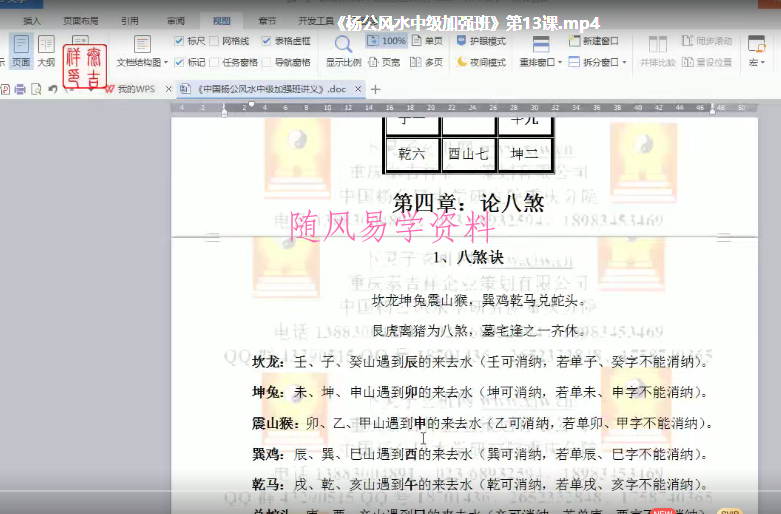Screen dimensions: 781x514
Task: Open the 页面布局 page layout tab
Action: pyautogui.click(x=81, y=21)
